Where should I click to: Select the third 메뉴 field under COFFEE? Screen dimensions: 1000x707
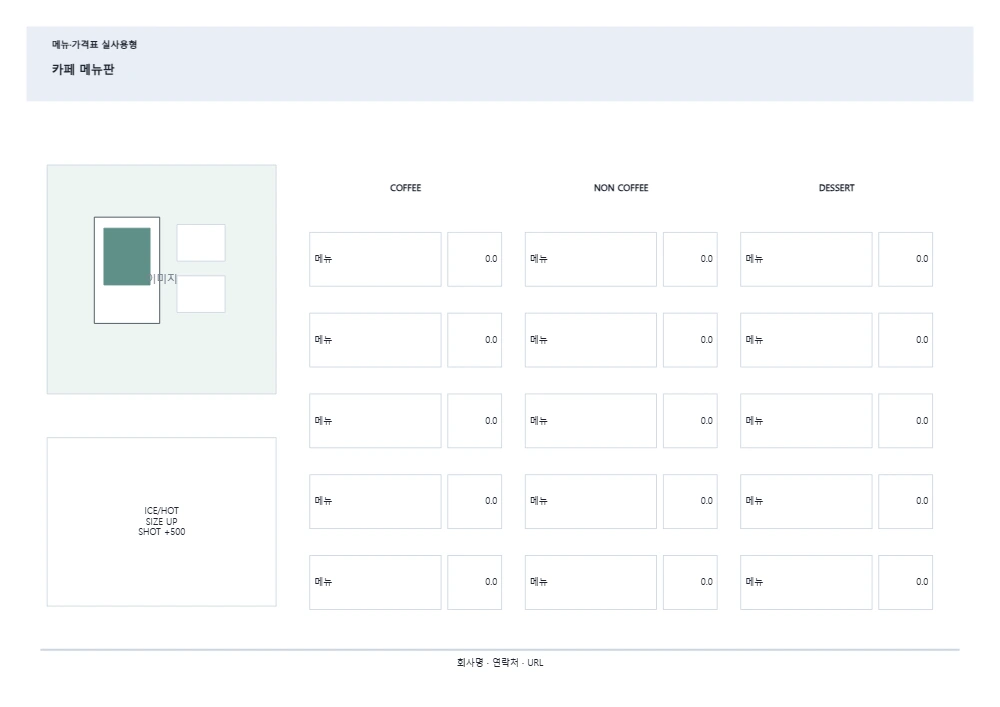(375, 421)
